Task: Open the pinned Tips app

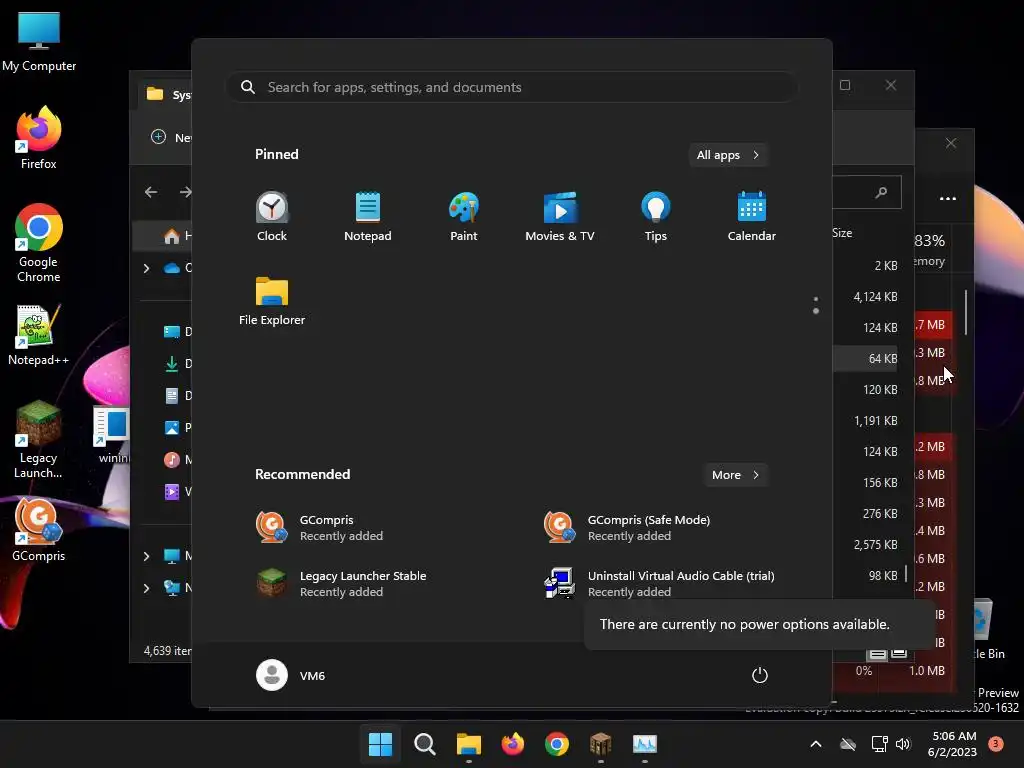Action: point(656,217)
